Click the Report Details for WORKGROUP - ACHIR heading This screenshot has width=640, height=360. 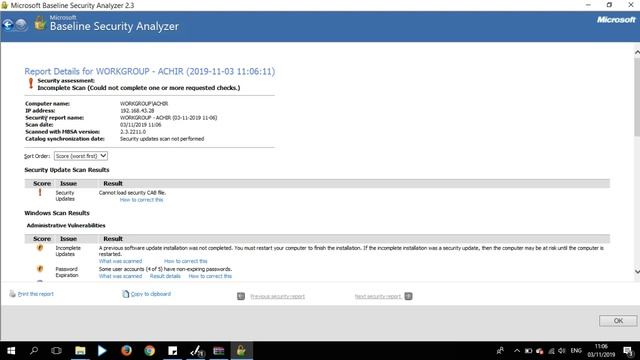pyautogui.click(x=149, y=71)
